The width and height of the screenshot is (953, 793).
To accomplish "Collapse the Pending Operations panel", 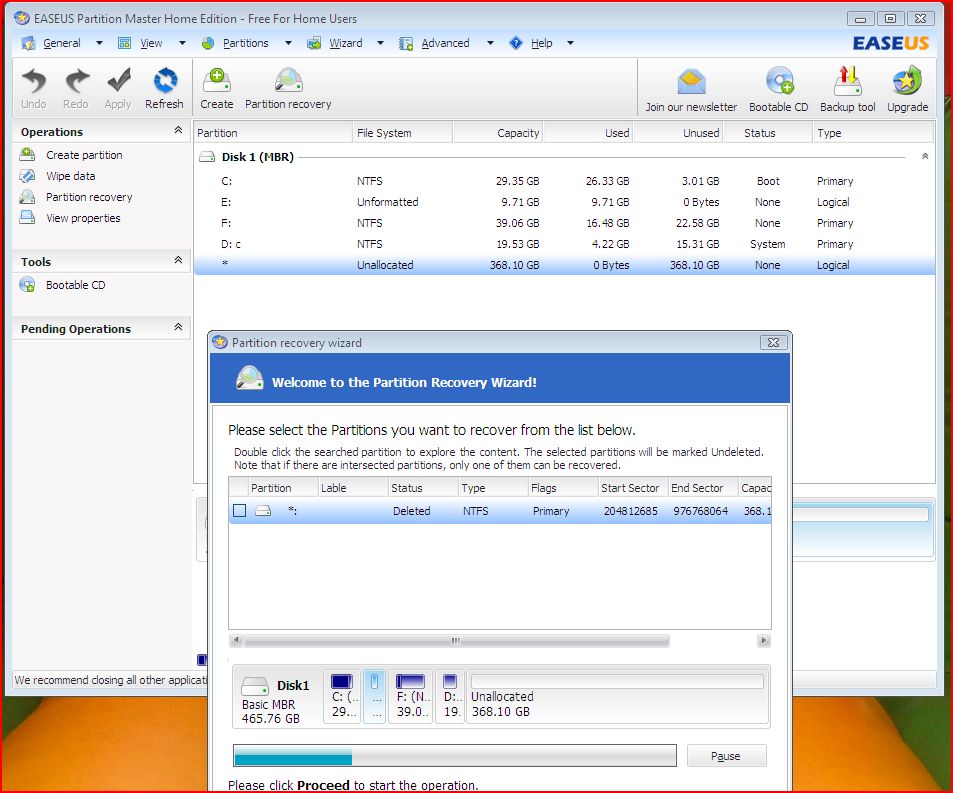I will [178, 327].
